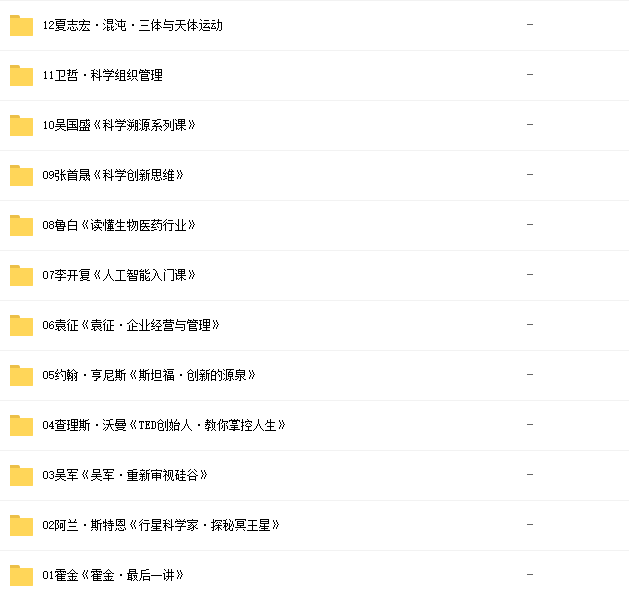Select the folder icon beside 07李开复

coord(21,275)
